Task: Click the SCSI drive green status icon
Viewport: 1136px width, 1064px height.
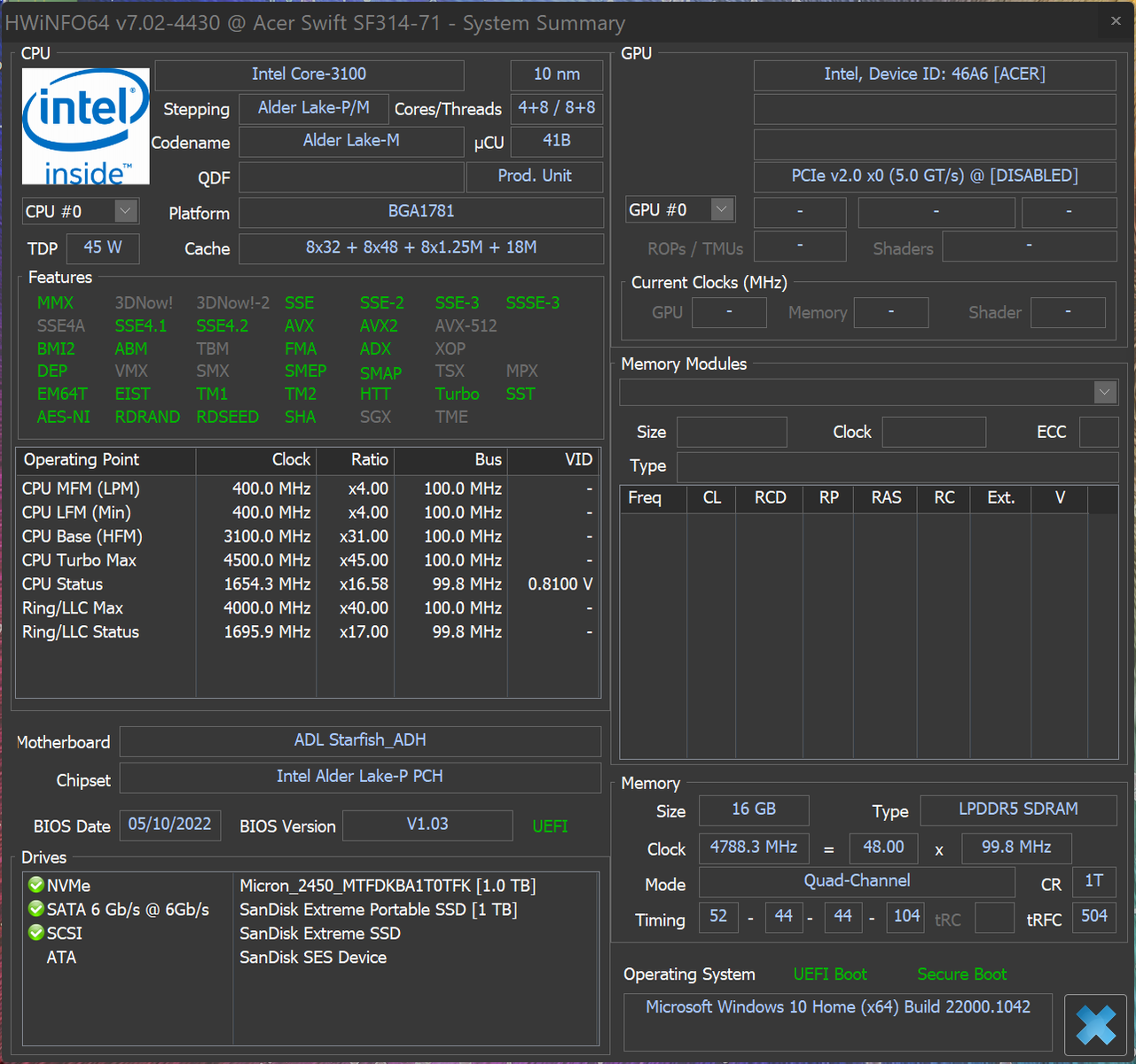Action: (36, 933)
